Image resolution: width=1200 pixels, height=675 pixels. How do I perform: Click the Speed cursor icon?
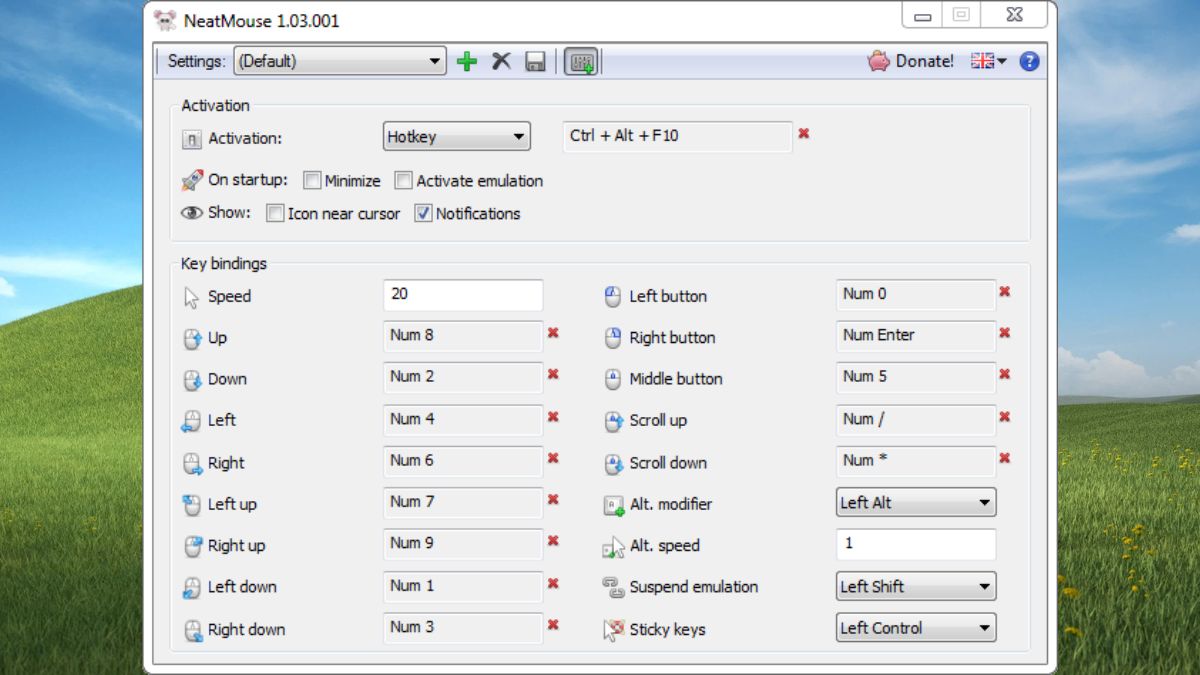(192, 297)
